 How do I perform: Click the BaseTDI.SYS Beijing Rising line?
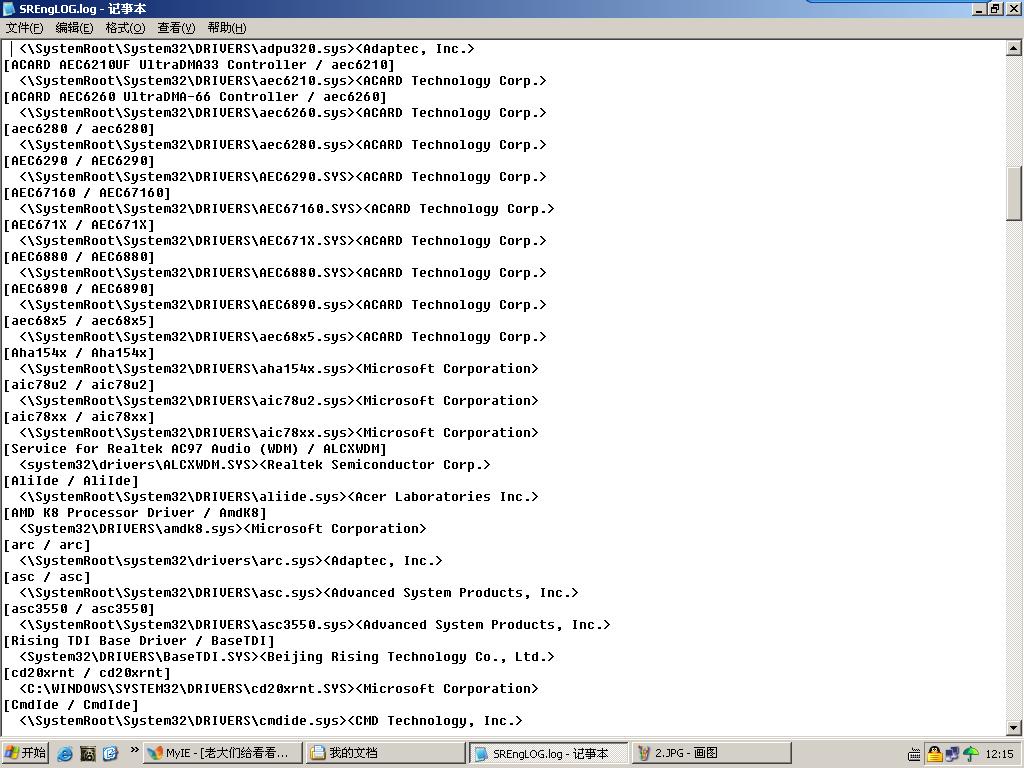(x=287, y=656)
